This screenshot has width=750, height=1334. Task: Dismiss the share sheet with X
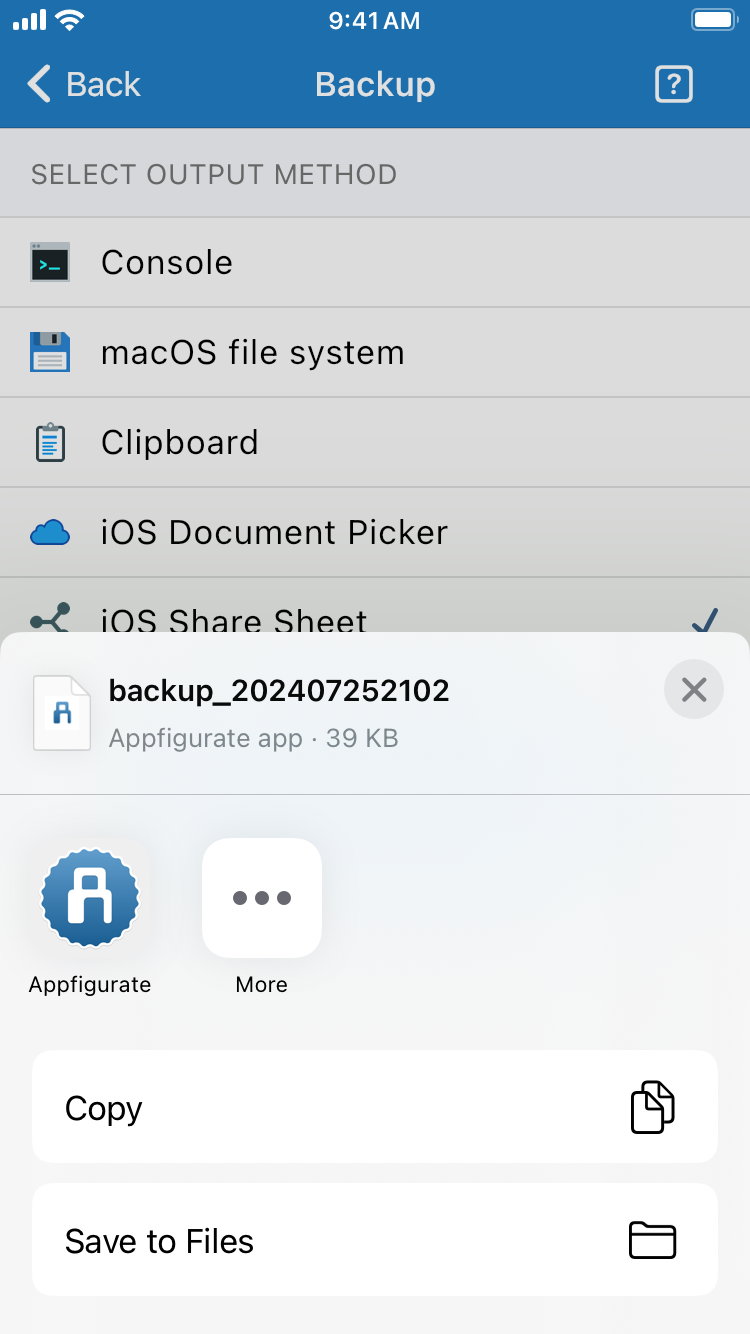[694, 690]
